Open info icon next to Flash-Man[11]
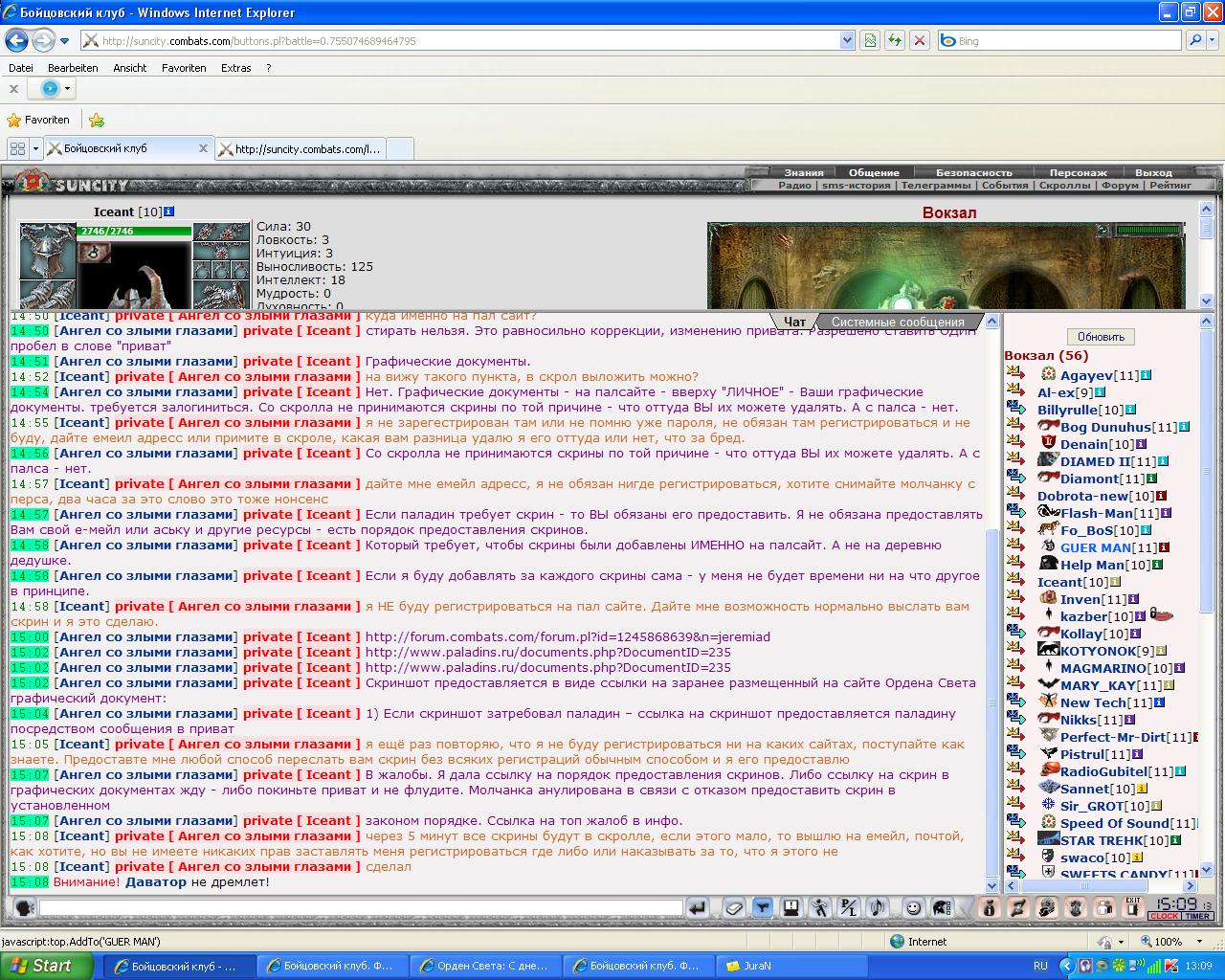Image resolution: width=1225 pixels, height=980 pixels. 1166,513
